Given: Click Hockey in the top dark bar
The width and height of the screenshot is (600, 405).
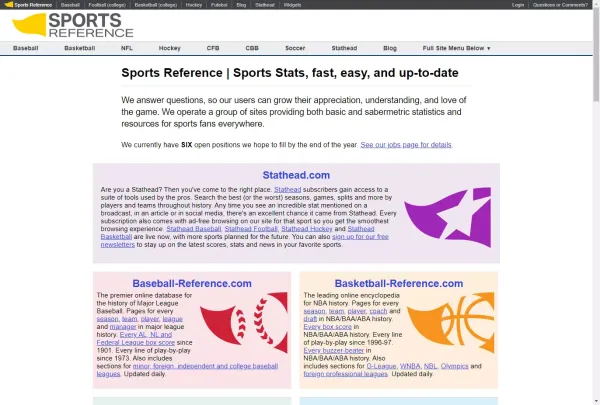Looking at the screenshot, I should [x=194, y=5].
